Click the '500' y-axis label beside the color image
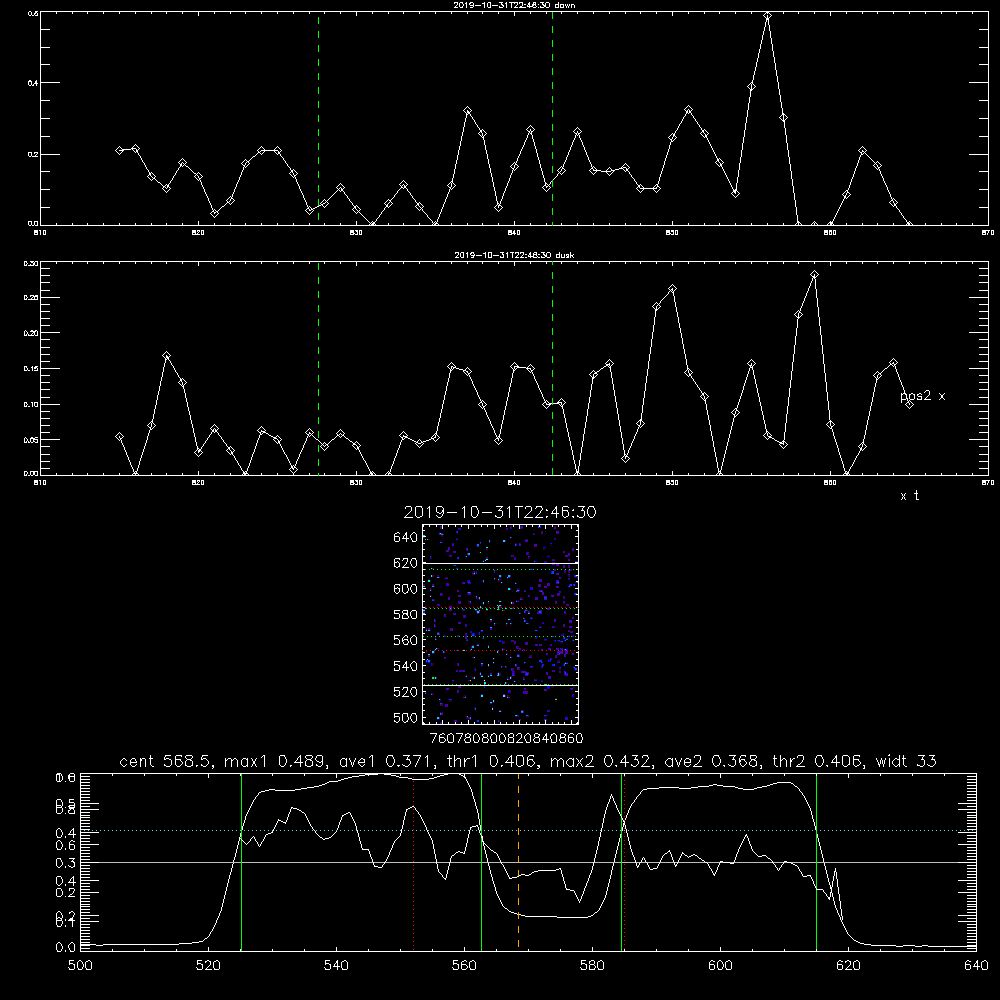 (x=406, y=717)
